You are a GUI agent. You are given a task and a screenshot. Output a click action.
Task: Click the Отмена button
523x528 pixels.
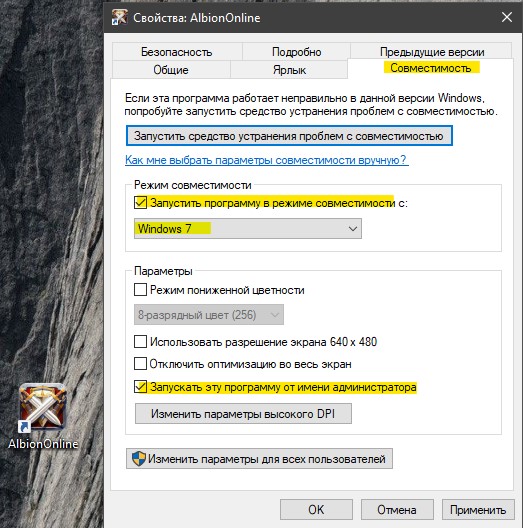397,509
